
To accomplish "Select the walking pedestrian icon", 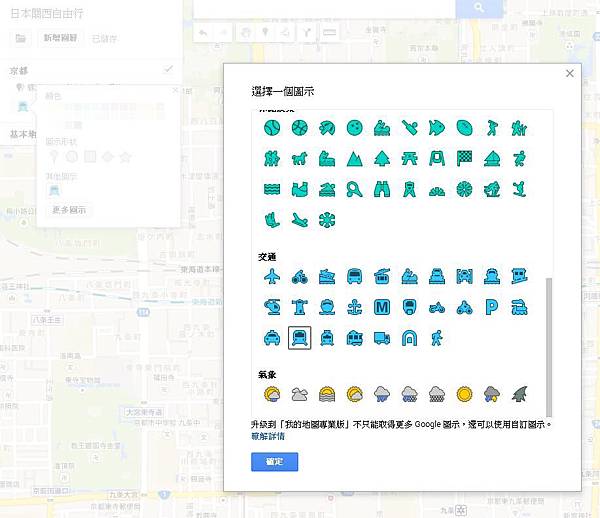I will click(437, 338).
